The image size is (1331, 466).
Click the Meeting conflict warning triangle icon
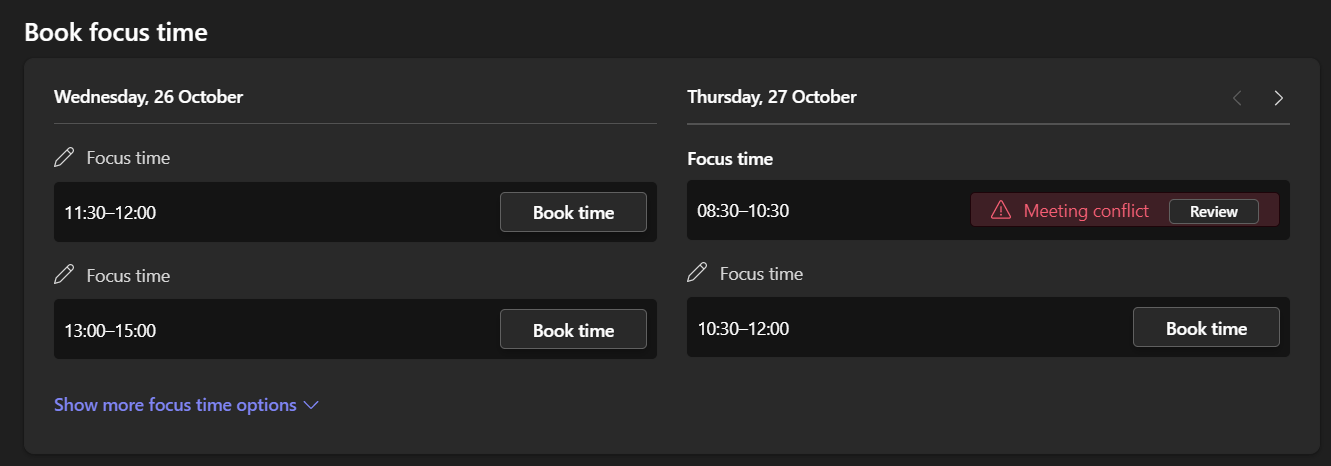[x=1000, y=211]
